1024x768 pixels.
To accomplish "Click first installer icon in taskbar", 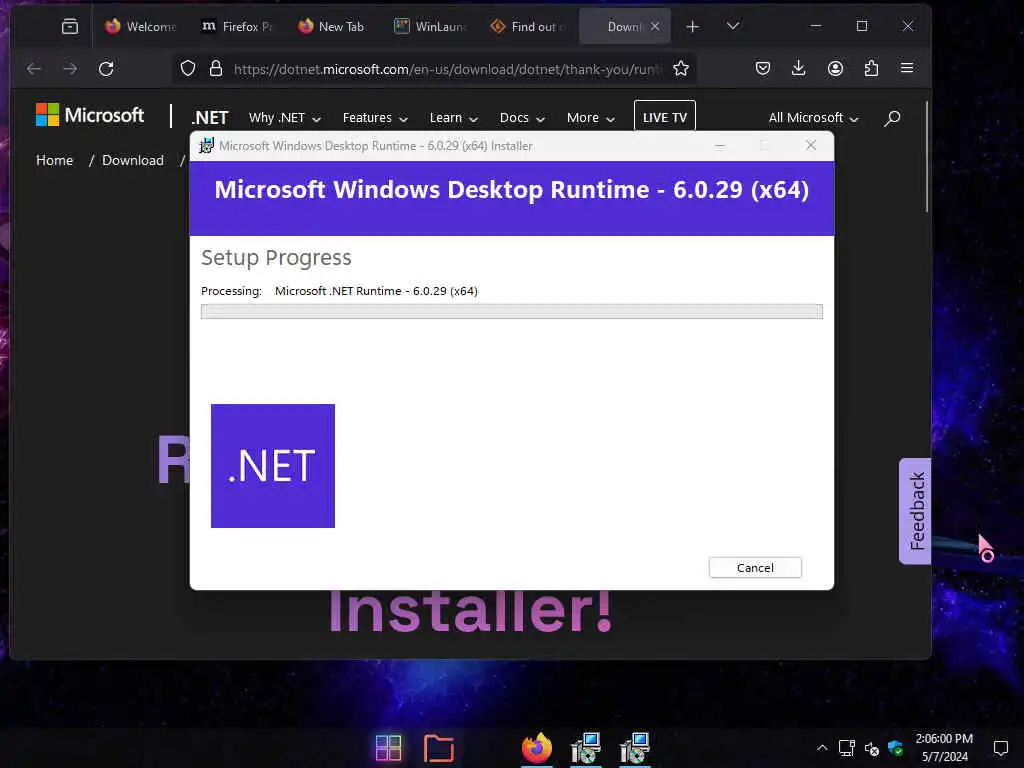I will point(586,748).
